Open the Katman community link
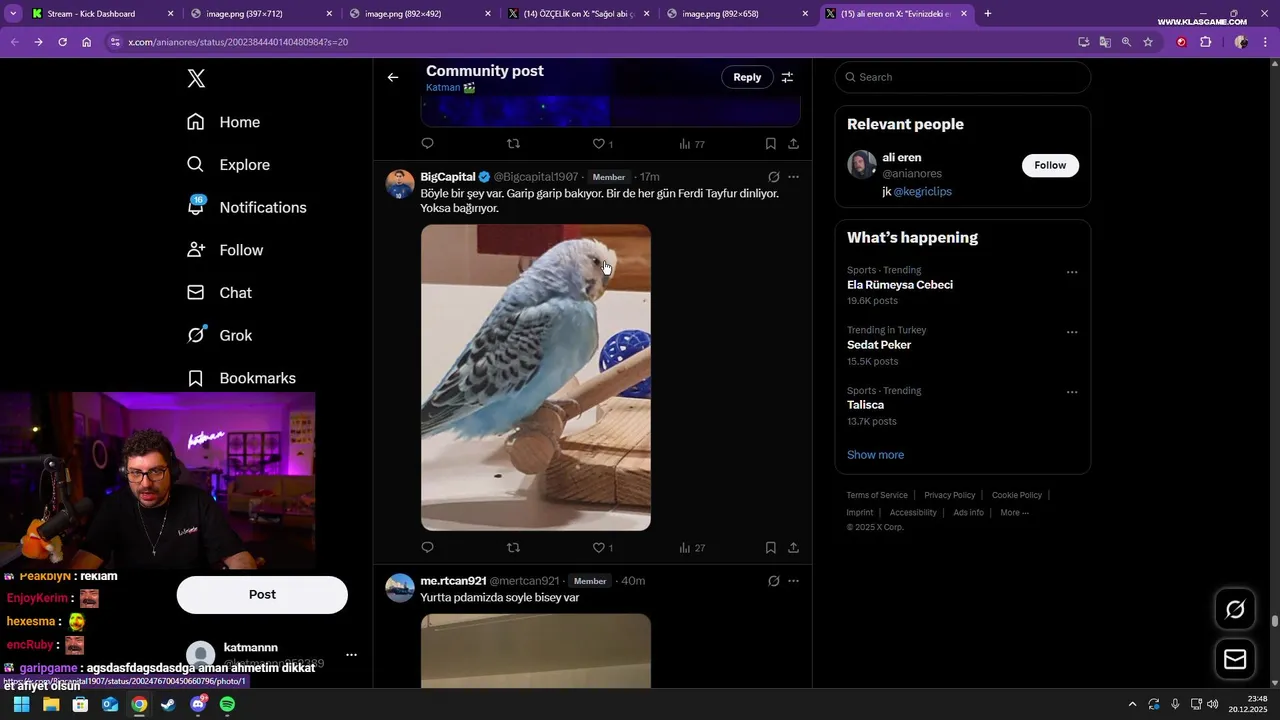This screenshot has width=1280, height=720. coord(450,88)
